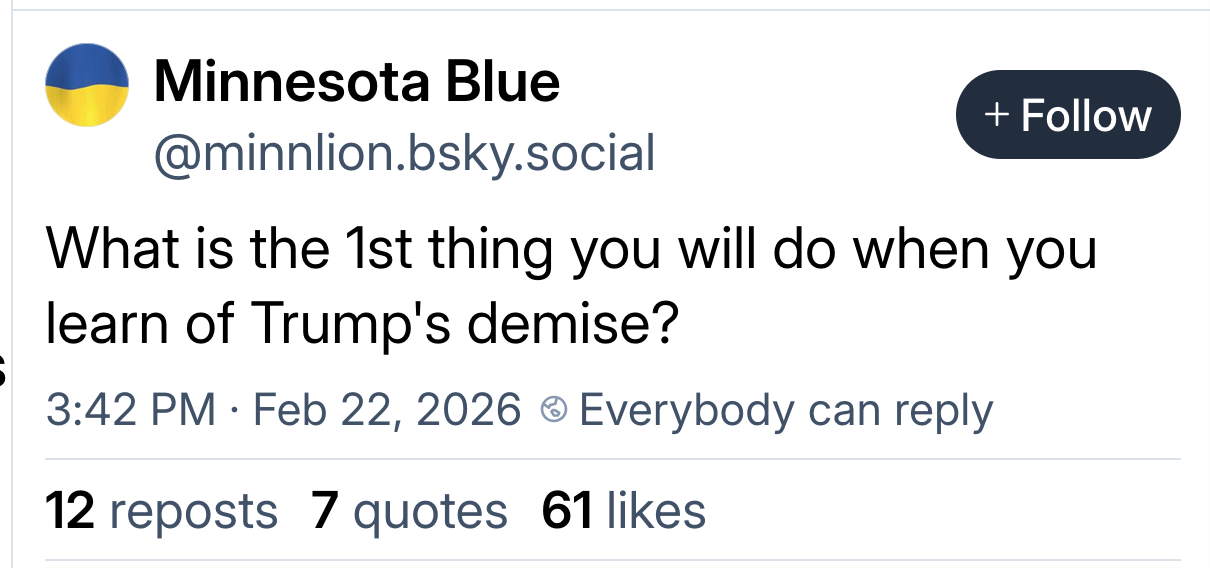
Task: Show the 61 likes list
Action: [x=623, y=511]
